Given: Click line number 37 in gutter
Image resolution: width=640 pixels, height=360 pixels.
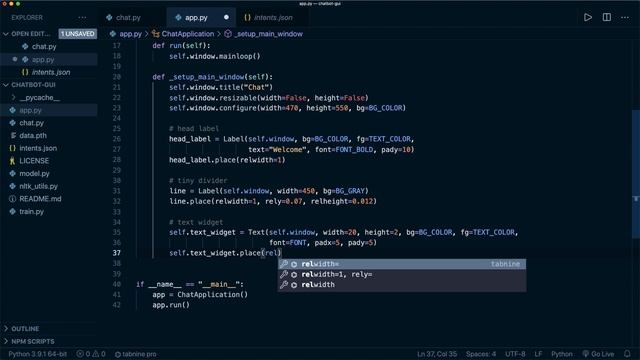Looking at the screenshot, I should coord(117,253).
